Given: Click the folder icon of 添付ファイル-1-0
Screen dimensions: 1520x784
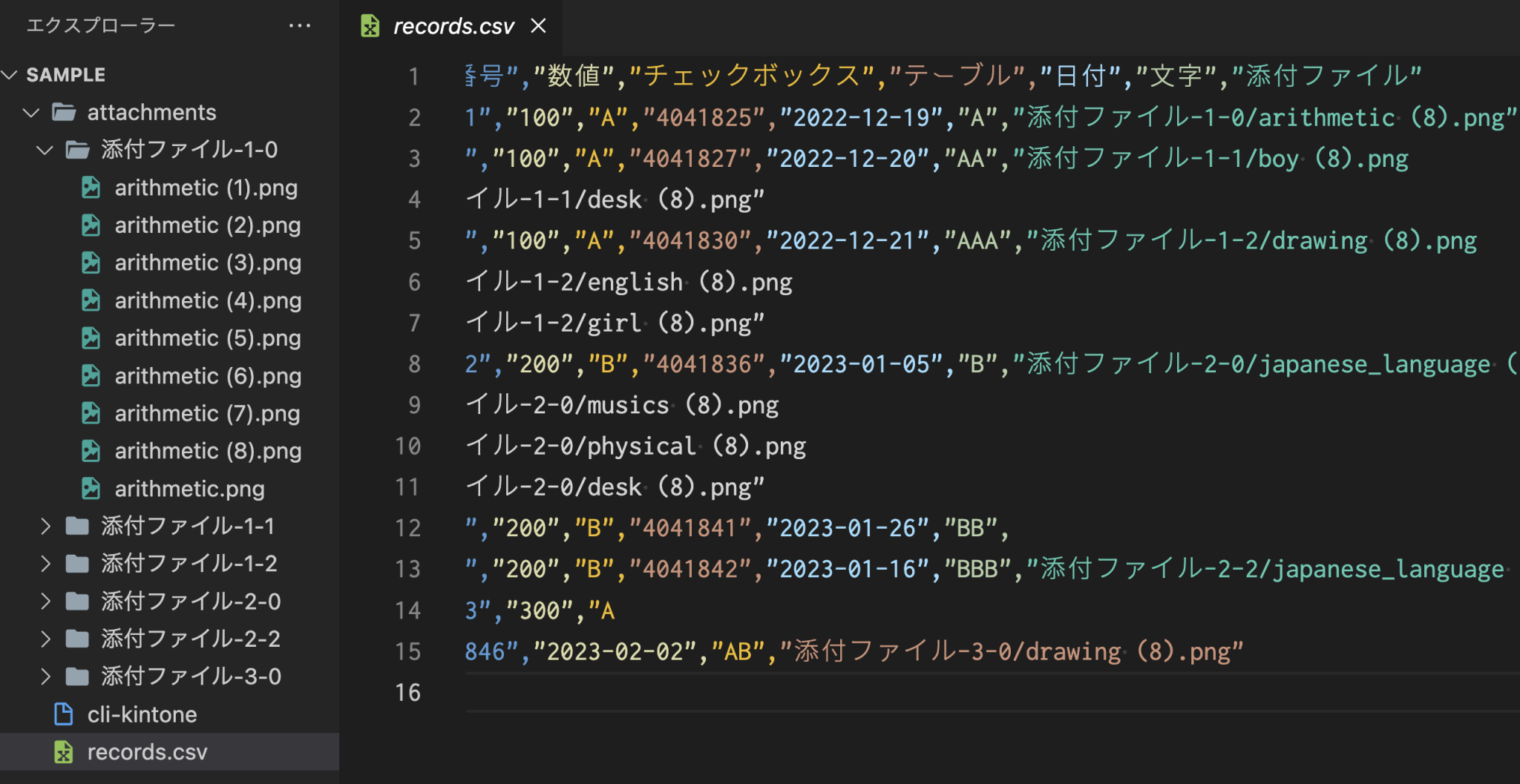Looking at the screenshot, I should pyautogui.click(x=77, y=149).
